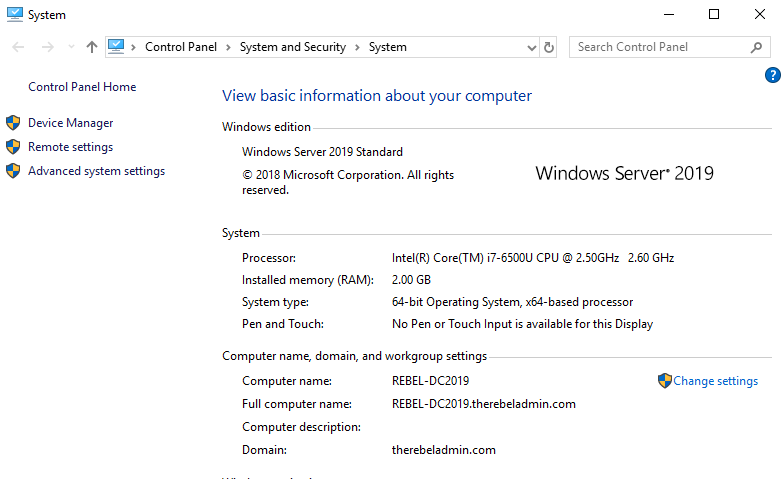Click the Windows Server 2019 logo
The height and width of the screenshot is (479, 782).
[624, 173]
